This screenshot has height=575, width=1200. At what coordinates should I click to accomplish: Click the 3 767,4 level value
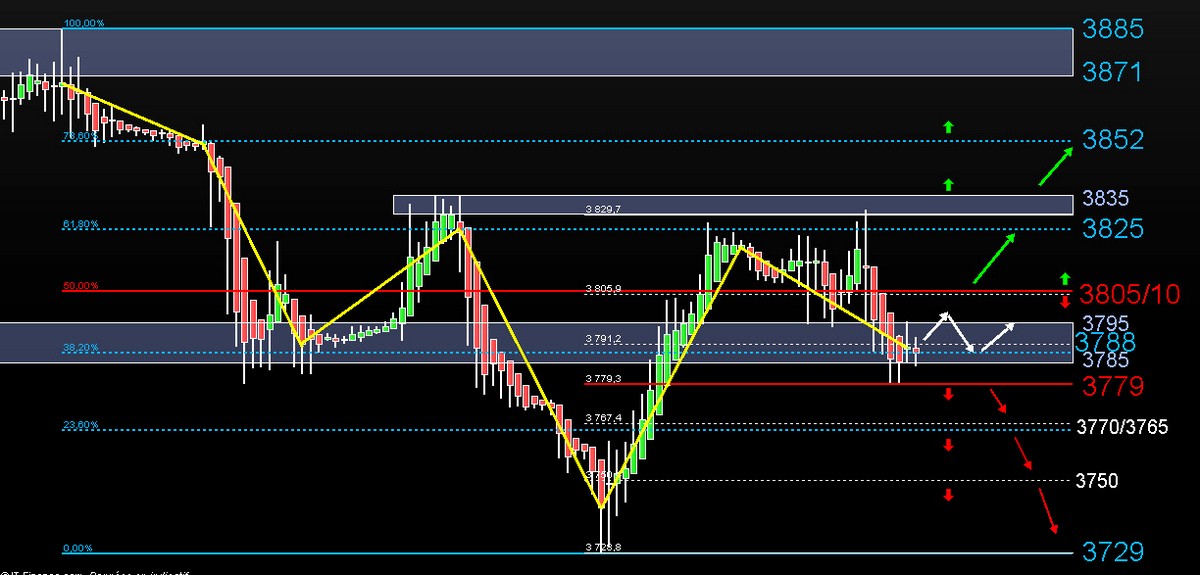click(x=603, y=417)
